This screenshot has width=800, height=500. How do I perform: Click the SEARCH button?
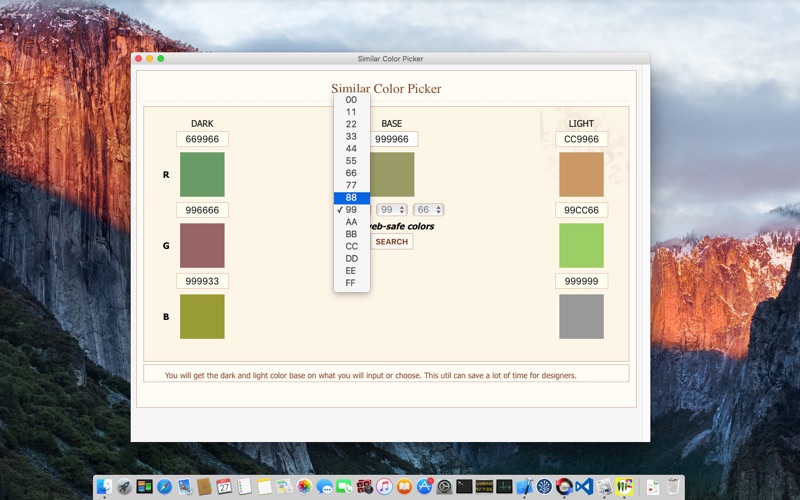point(392,242)
